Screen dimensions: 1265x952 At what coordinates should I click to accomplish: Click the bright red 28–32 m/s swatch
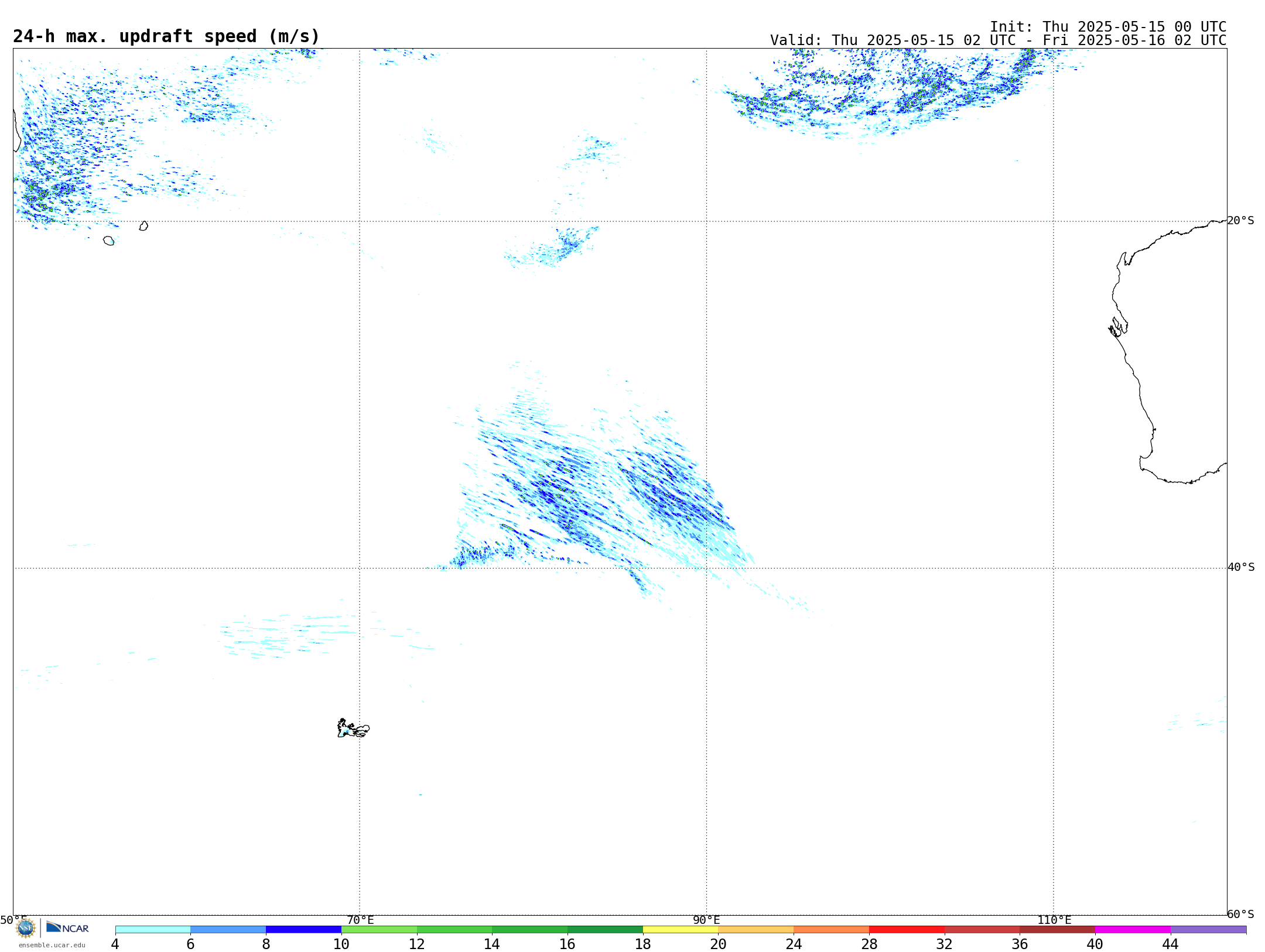(x=907, y=929)
